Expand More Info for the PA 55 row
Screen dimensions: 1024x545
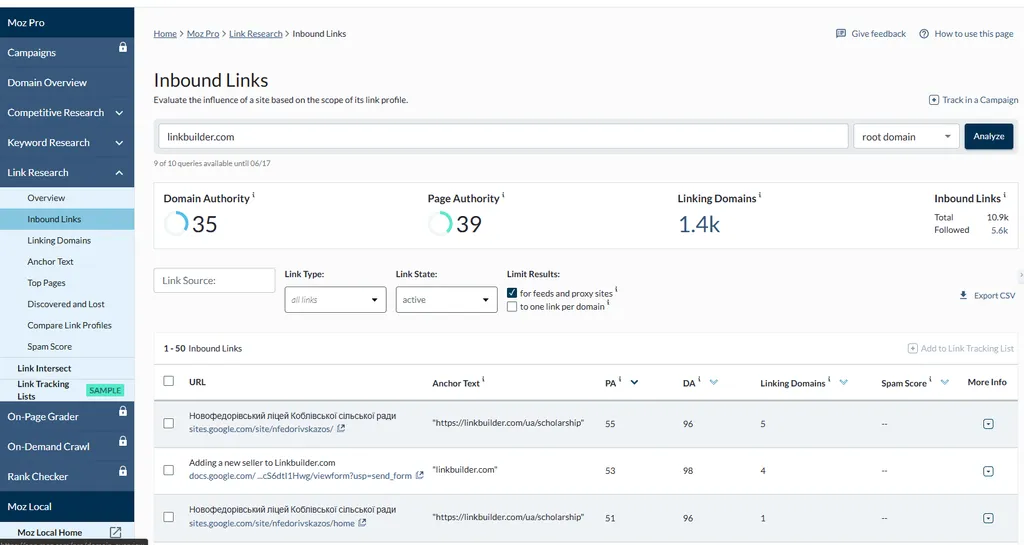coord(988,424)
